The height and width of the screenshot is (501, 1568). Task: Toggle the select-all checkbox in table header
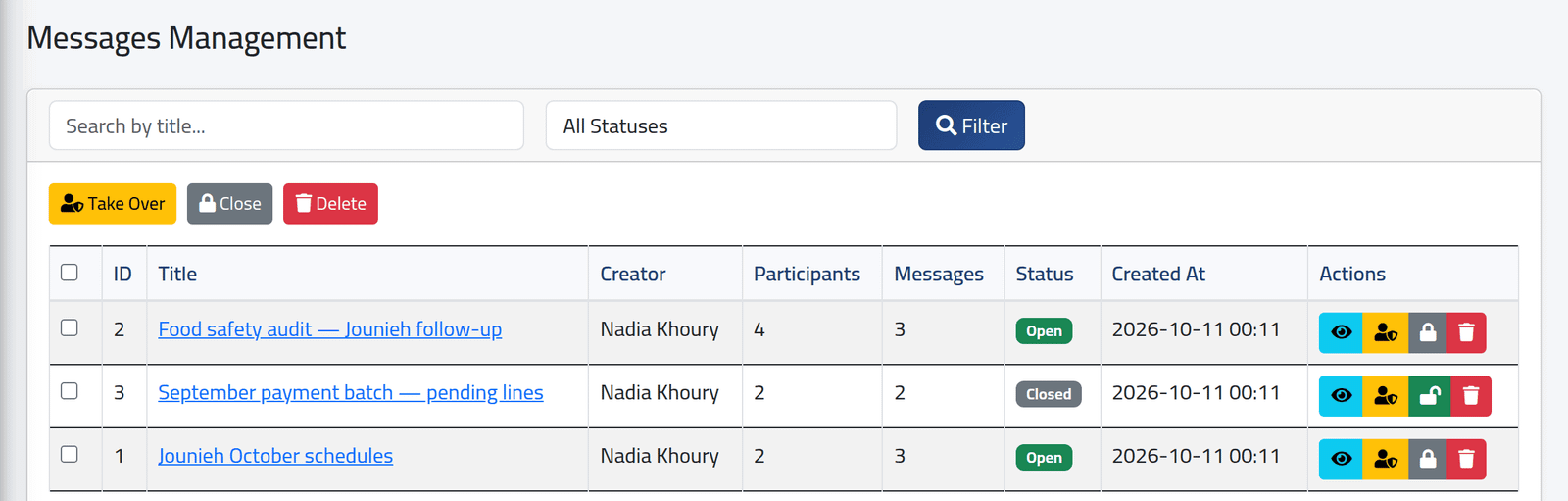(x=70, y=273)
